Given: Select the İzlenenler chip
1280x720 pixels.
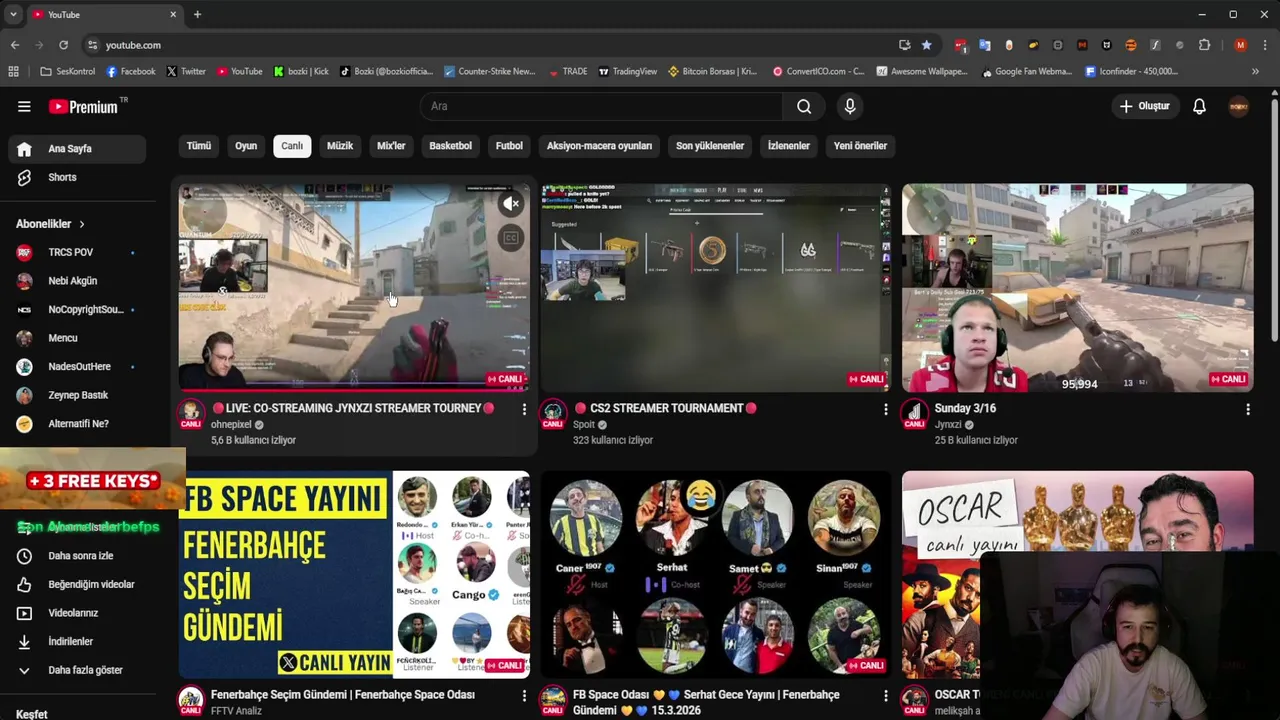Looking at the screenshot, I should 789,146.
